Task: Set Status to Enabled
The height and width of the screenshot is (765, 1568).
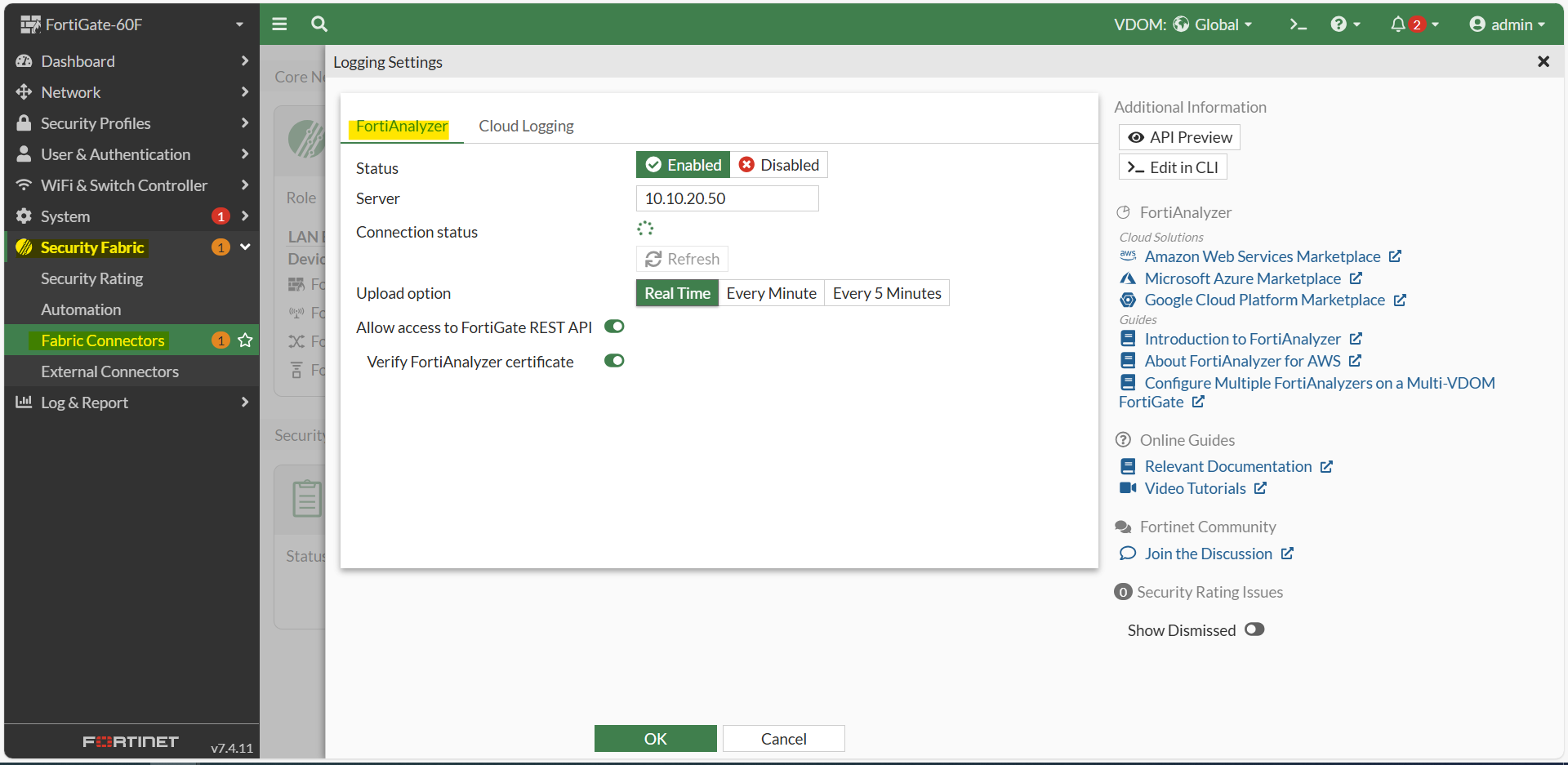Action: (684, 165)
